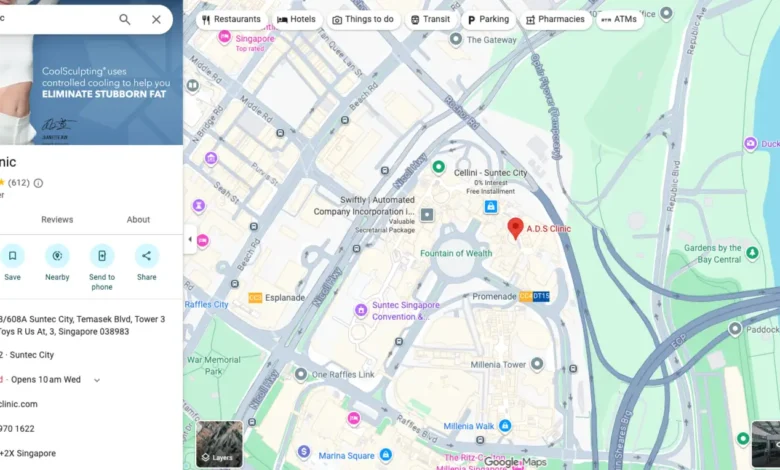780x470 pixels.
Task: Click the red A.D.S Clinic map pin
Action: click(x=515, y=228)
